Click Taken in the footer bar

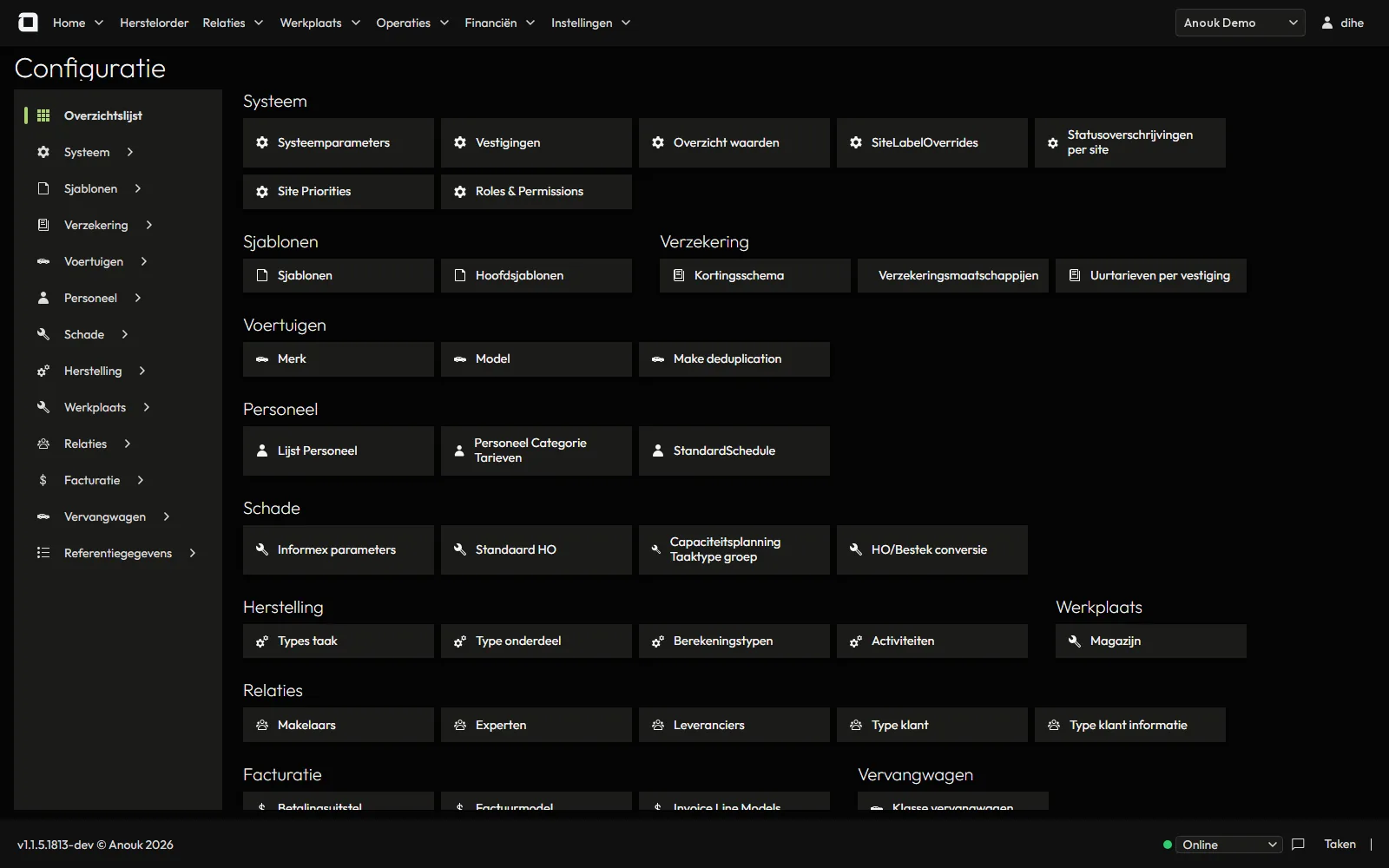[1340, 845]
